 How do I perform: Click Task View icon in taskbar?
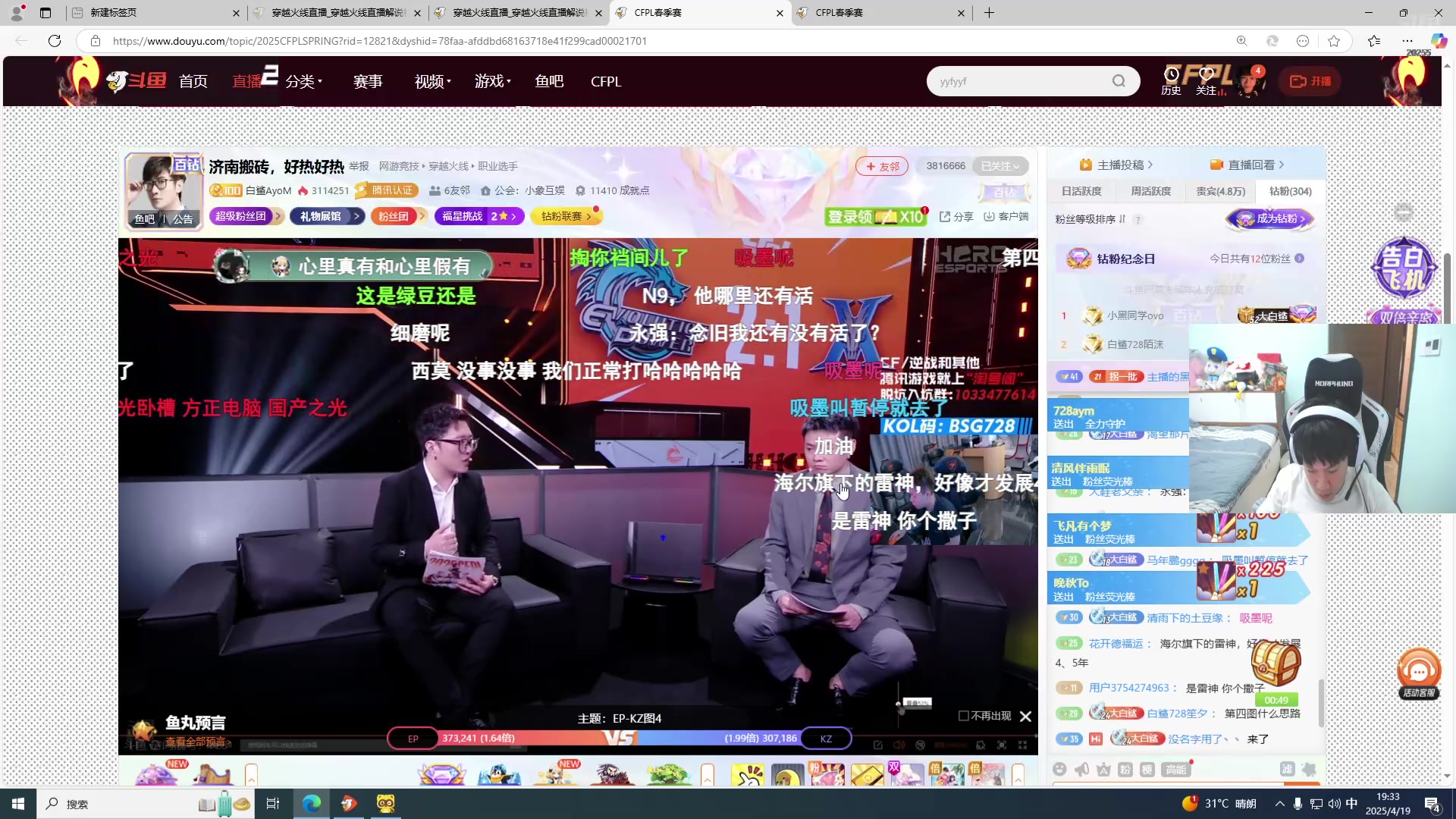[273, 803]
